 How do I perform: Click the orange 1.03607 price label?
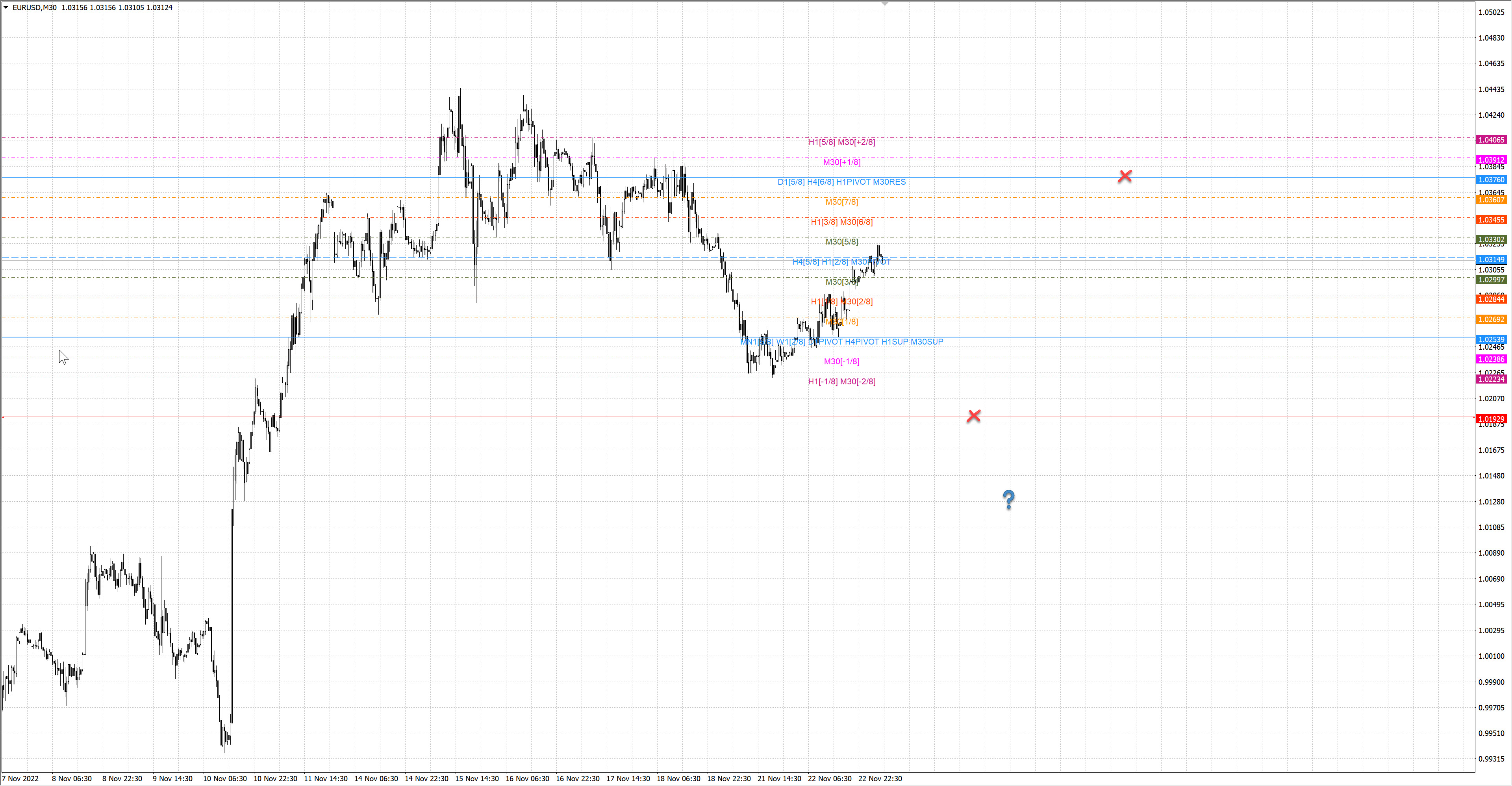tap(1491, 200)
